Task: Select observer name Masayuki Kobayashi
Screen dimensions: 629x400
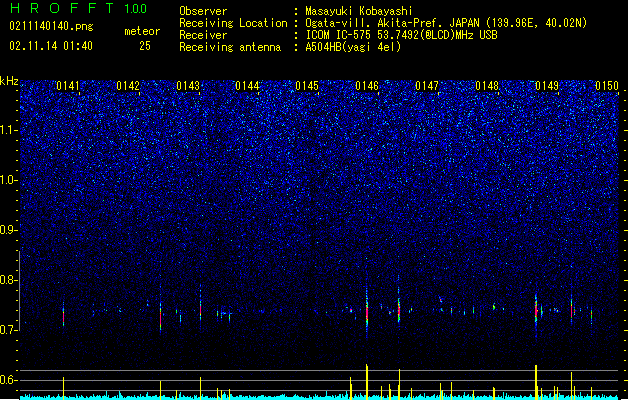Action: pyautogui.click(x=358, y=11)
